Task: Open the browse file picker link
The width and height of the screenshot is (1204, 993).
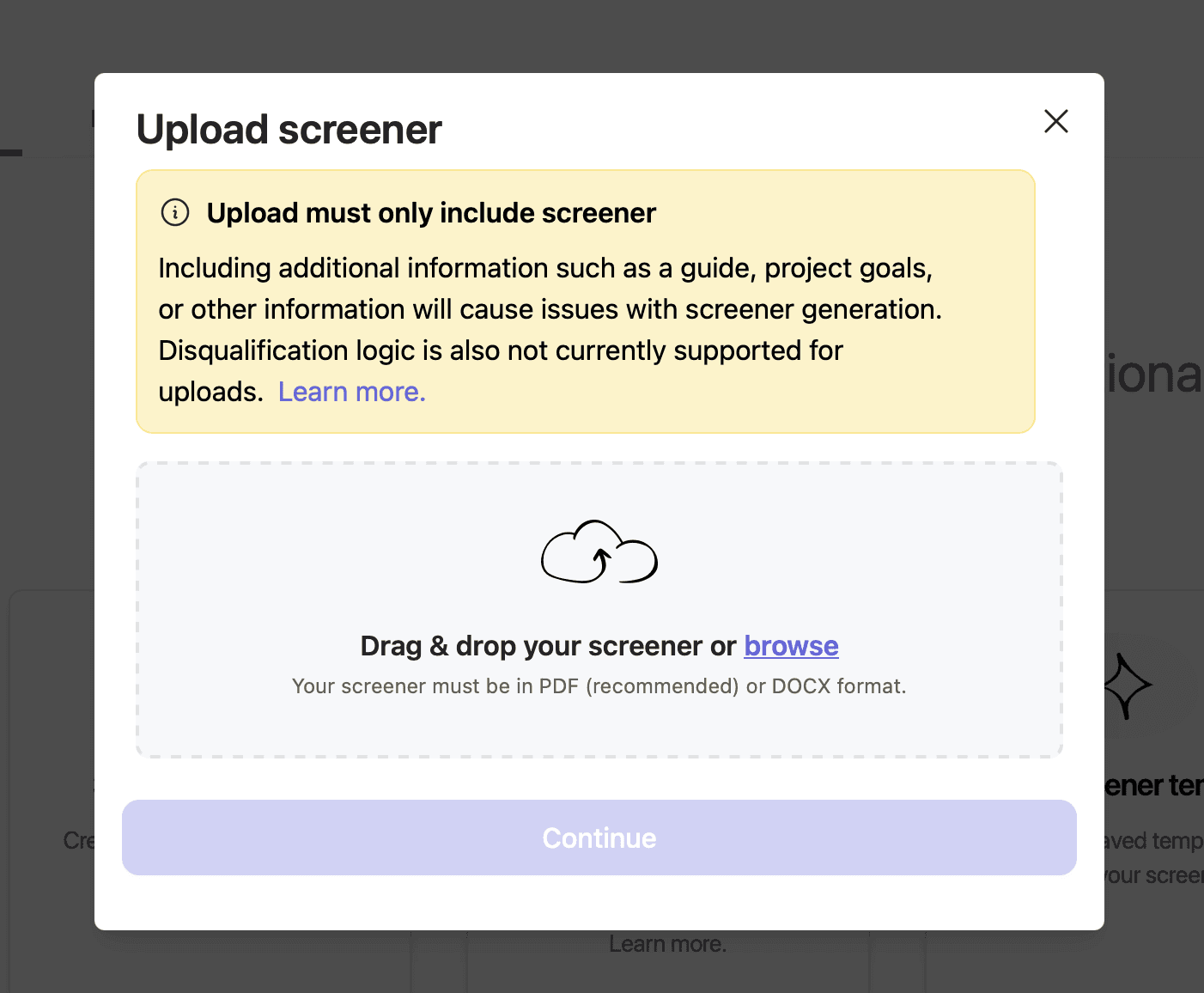Action: point(791,645)
